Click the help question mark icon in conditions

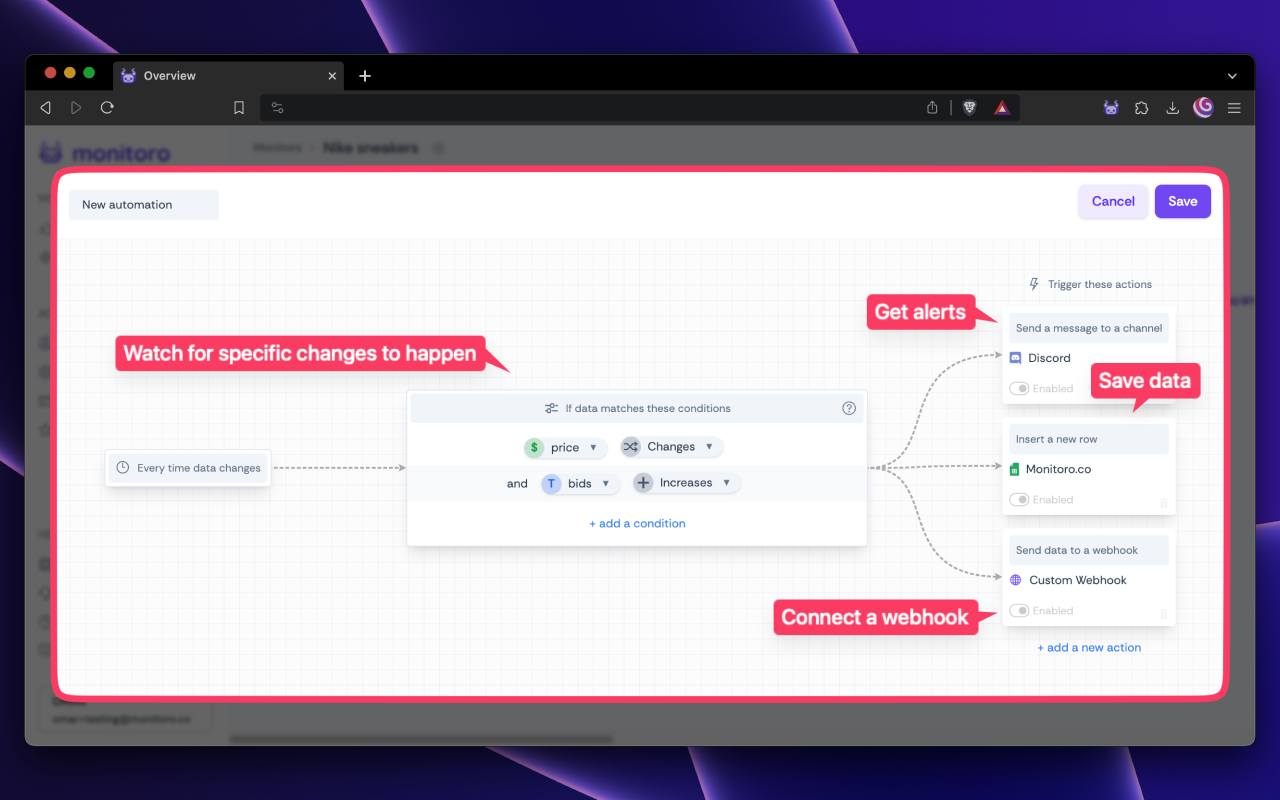(849, 408)
